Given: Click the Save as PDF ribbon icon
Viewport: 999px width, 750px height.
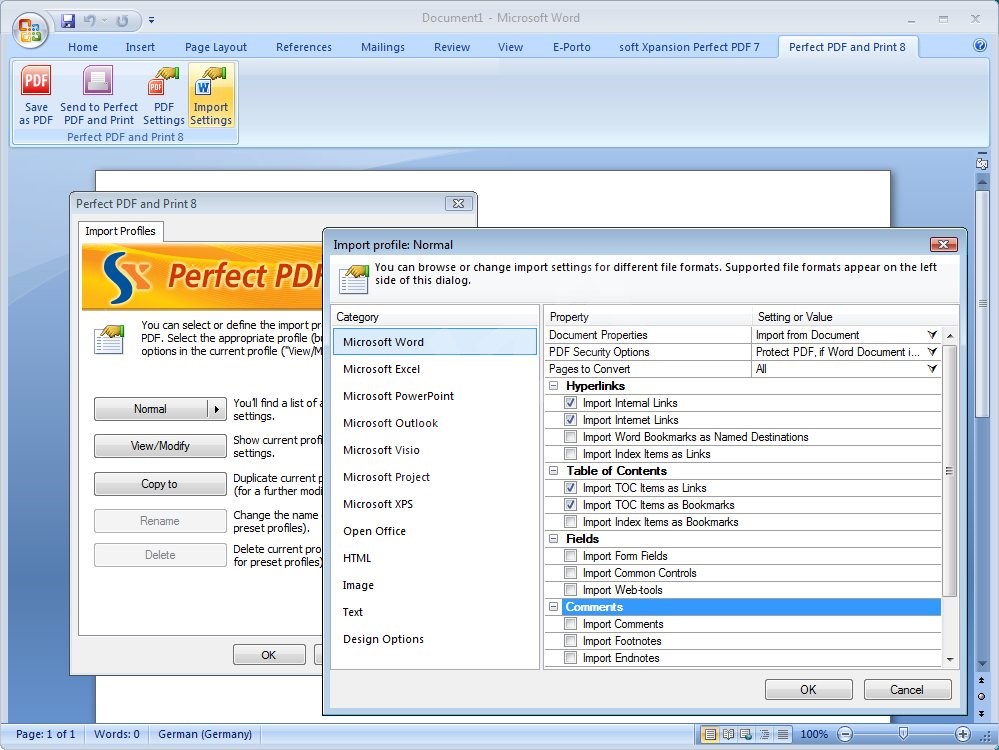Looking at the screenshot, I should pos(36,96).
